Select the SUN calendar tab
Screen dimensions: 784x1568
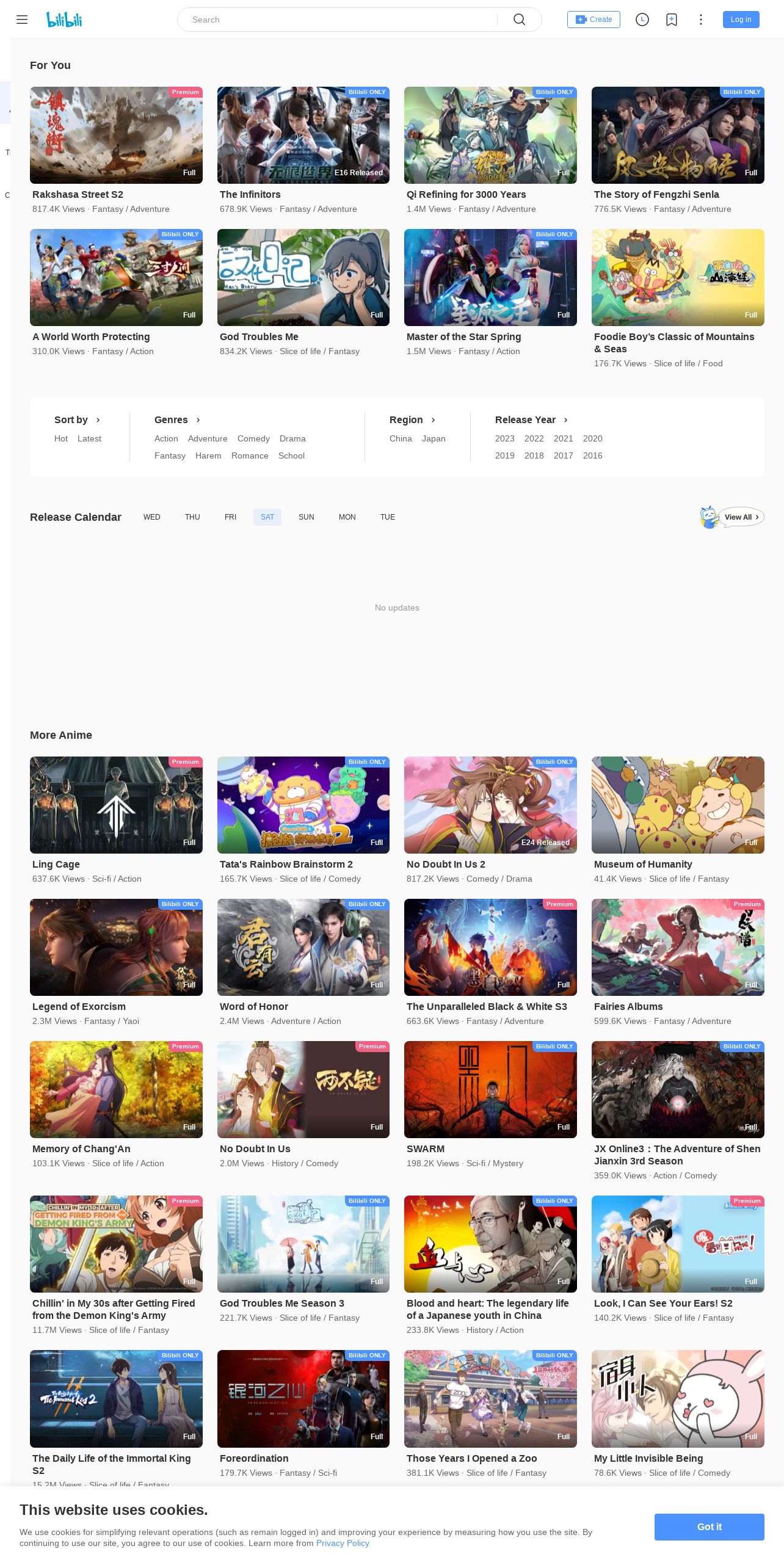307,517
